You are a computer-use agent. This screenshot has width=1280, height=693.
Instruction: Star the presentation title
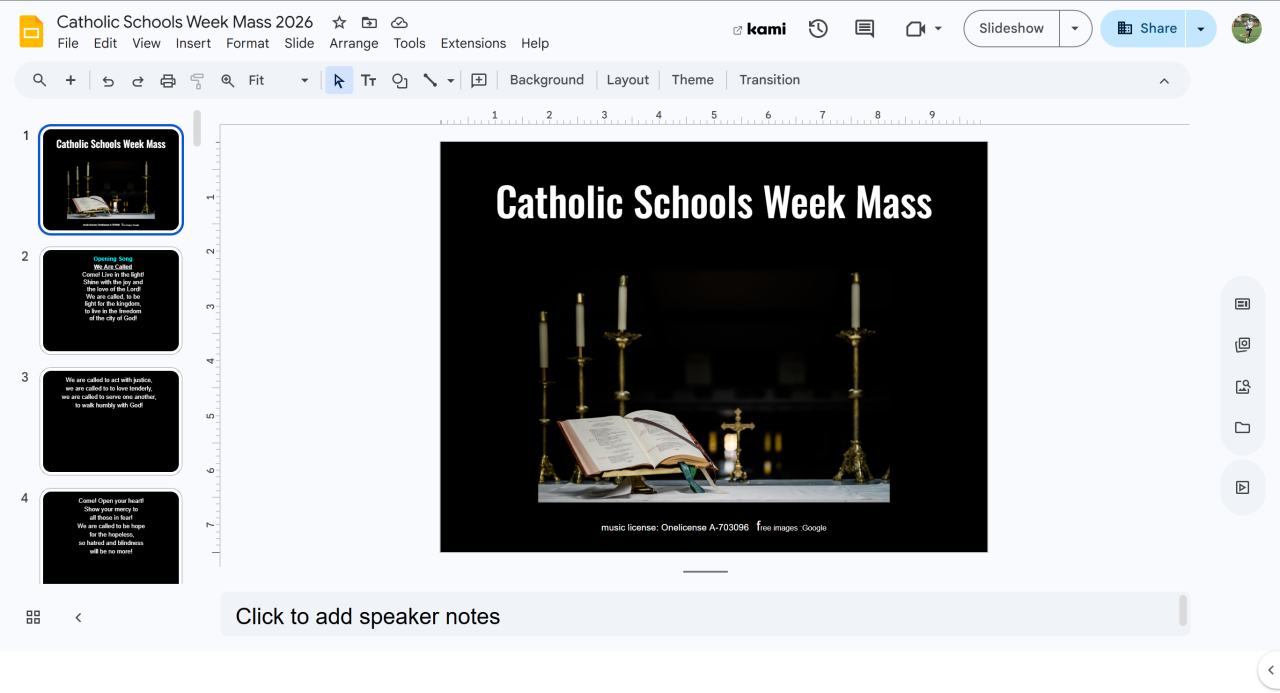(339, 22)
